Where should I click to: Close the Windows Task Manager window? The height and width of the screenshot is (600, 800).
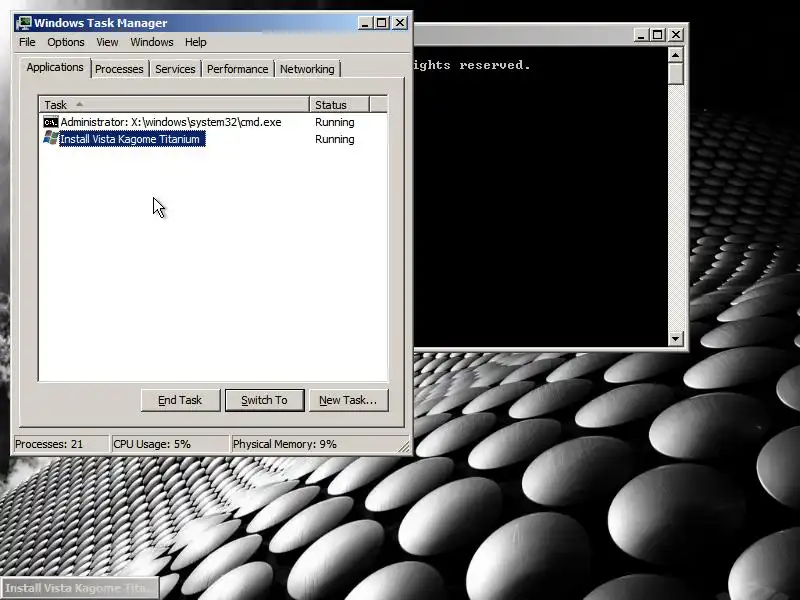click(400, 23)
